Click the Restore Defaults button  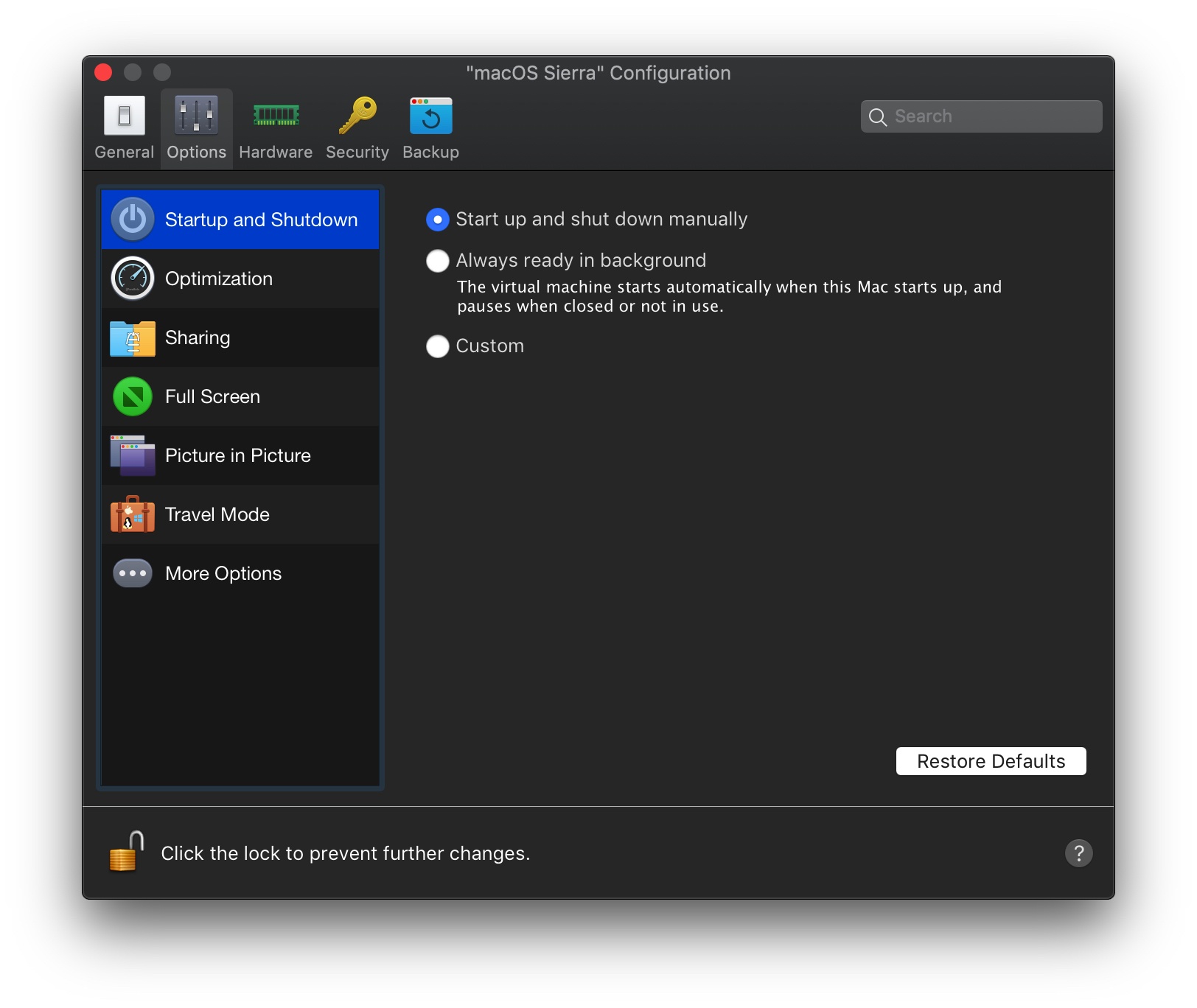click(x=991, y=761)
